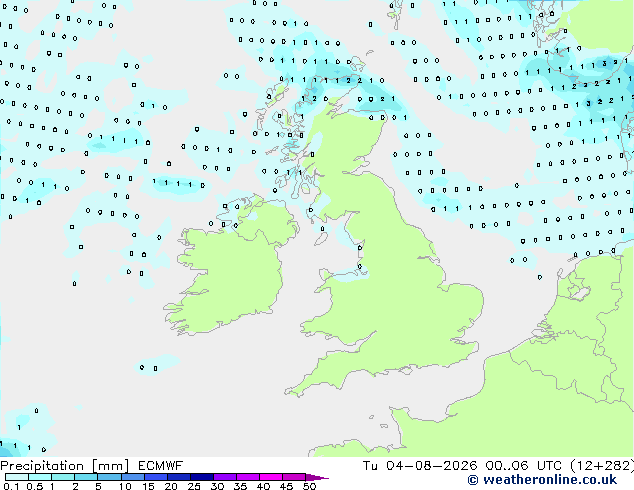Click the 'Precipitation [mm]' title text
The image size is (634, 490).
pos(64,466)
